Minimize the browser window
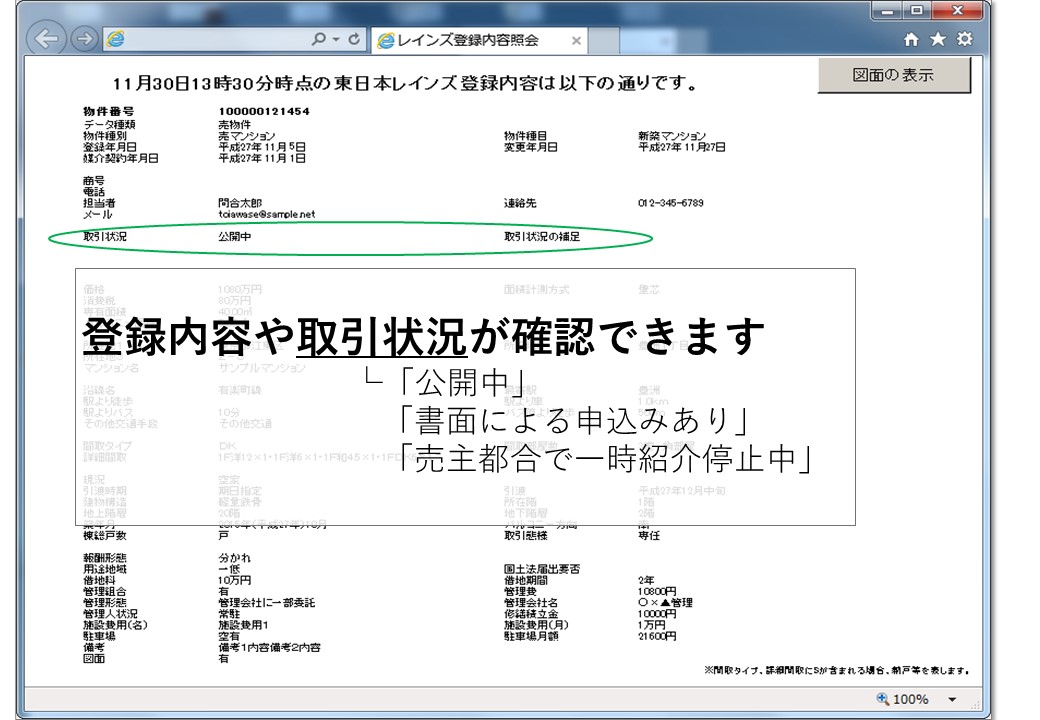 click(887, 11)
